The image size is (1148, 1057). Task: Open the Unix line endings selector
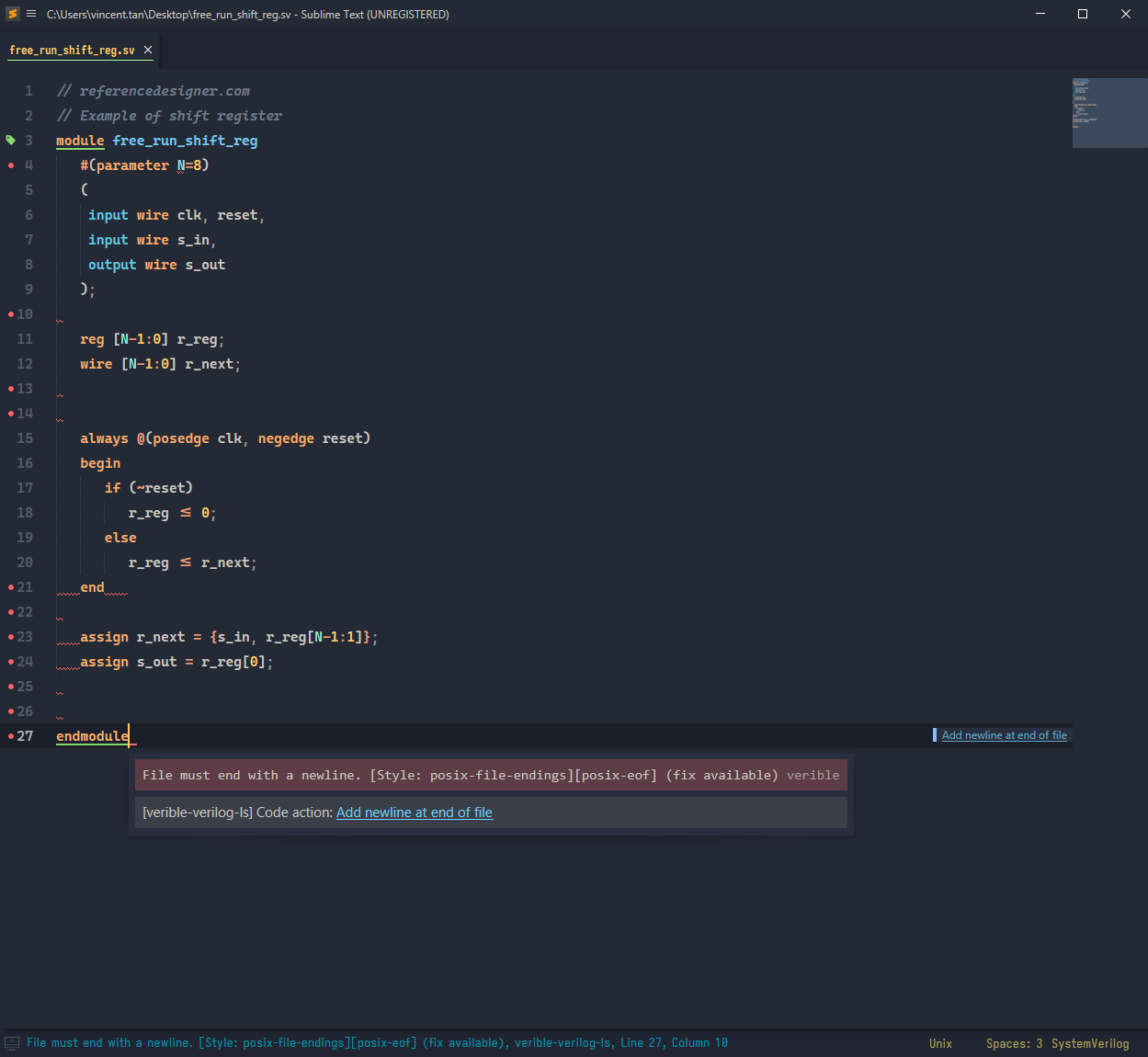(x=940, y=1043)
